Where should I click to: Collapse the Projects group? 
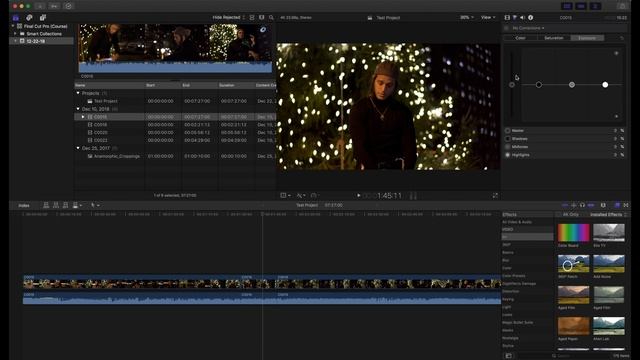[x=78, y=93]
